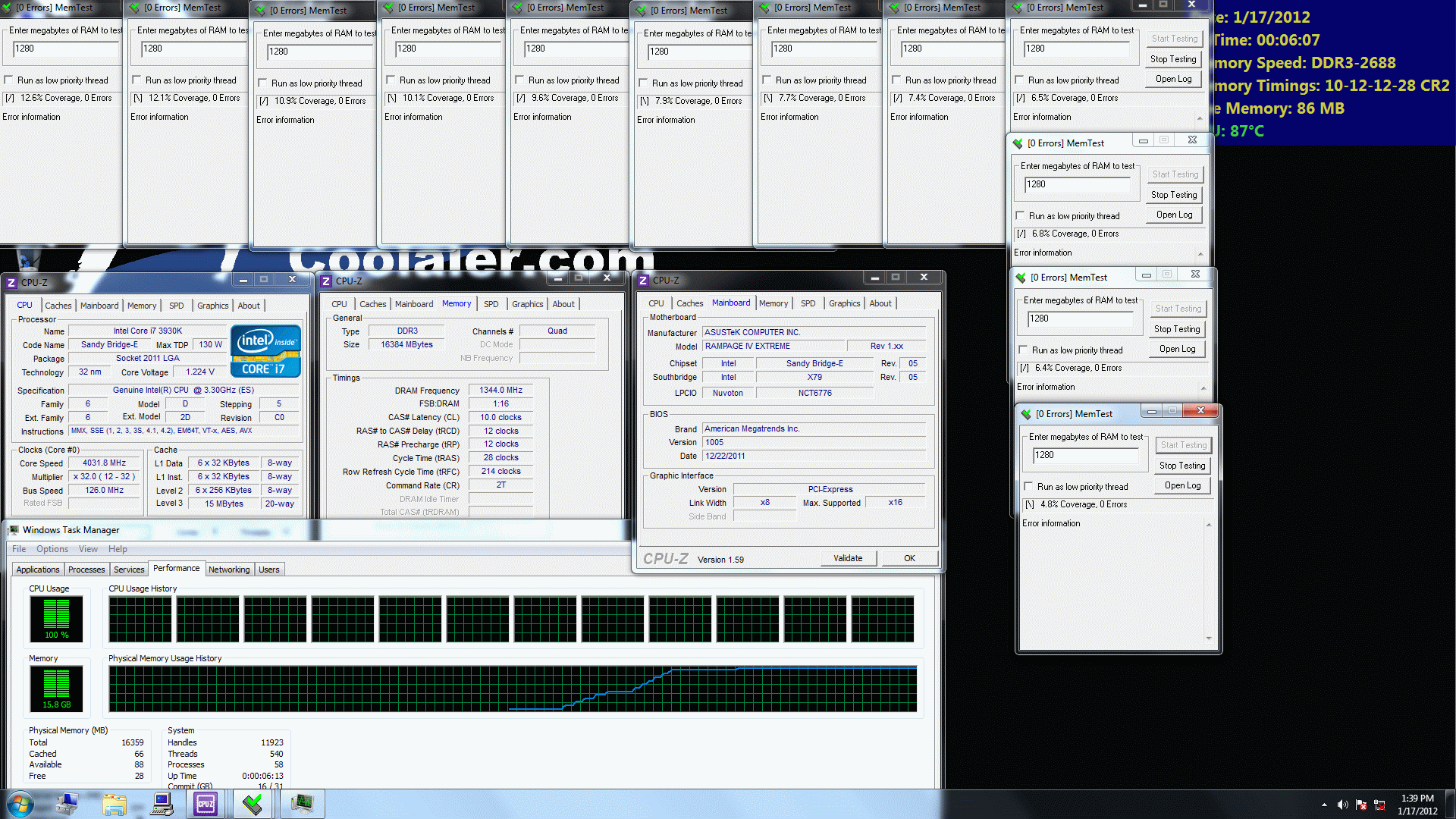The height and width of the screenshot is (819, 1456).
Task: Click the Intel Core i7 logo in CPU-Z
Action: pos(265,351)
